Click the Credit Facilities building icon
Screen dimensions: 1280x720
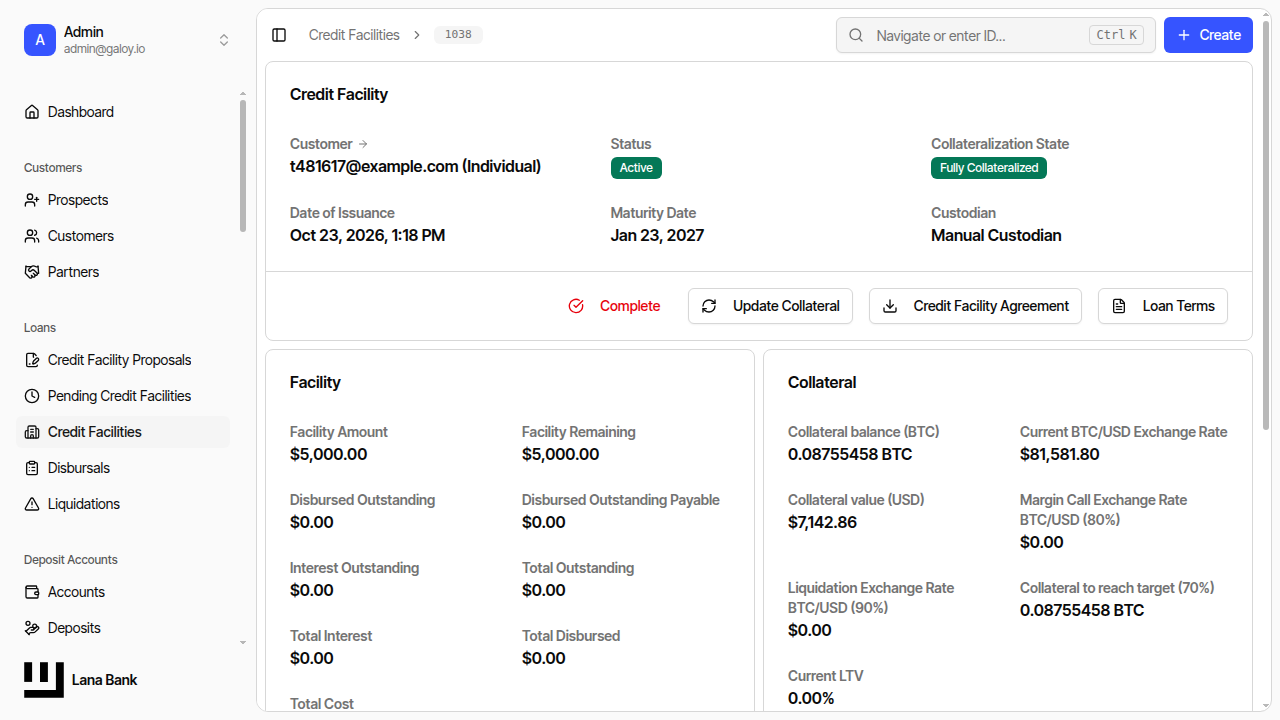tap(32, 432)
